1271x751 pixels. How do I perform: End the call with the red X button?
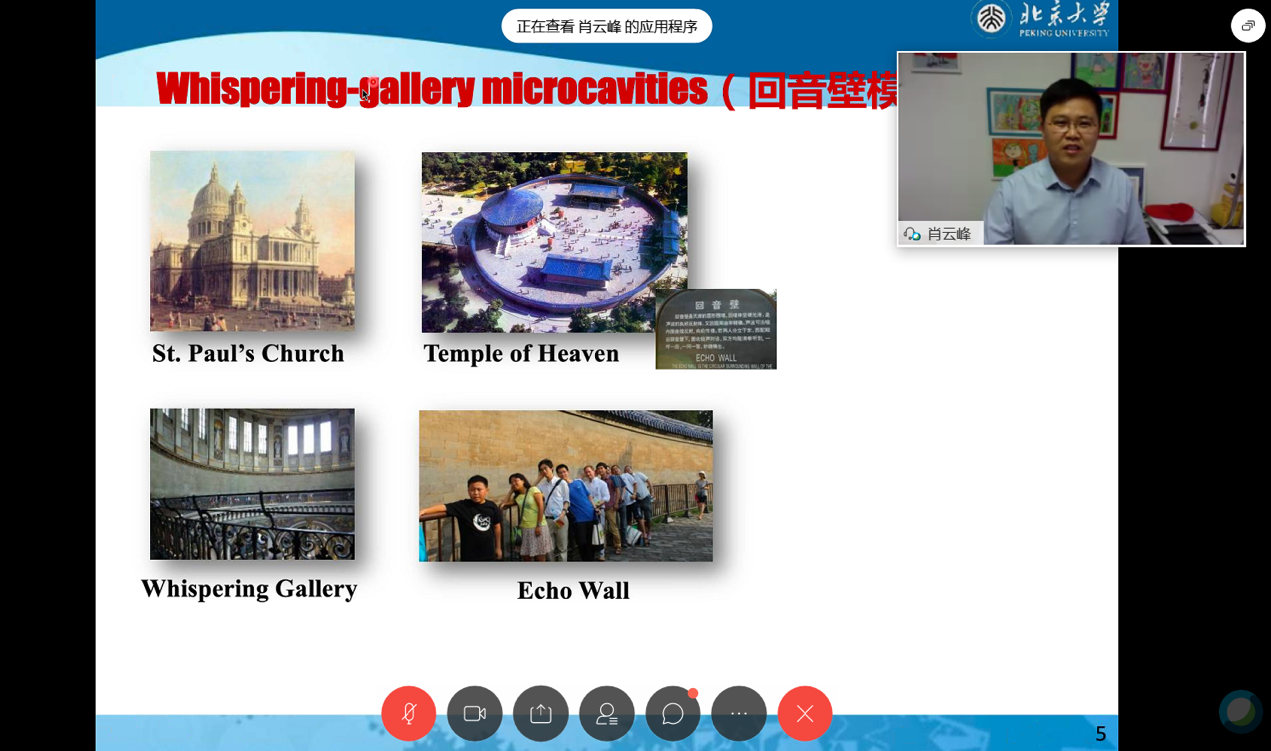(x=804, y=713)
